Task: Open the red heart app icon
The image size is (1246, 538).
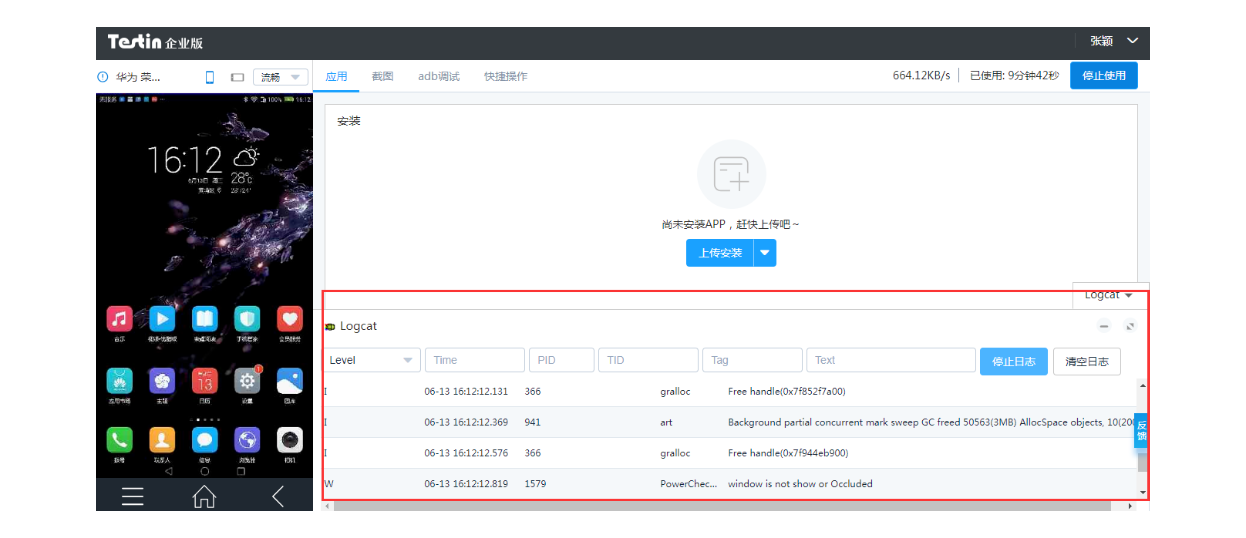Action: point(290,319)
